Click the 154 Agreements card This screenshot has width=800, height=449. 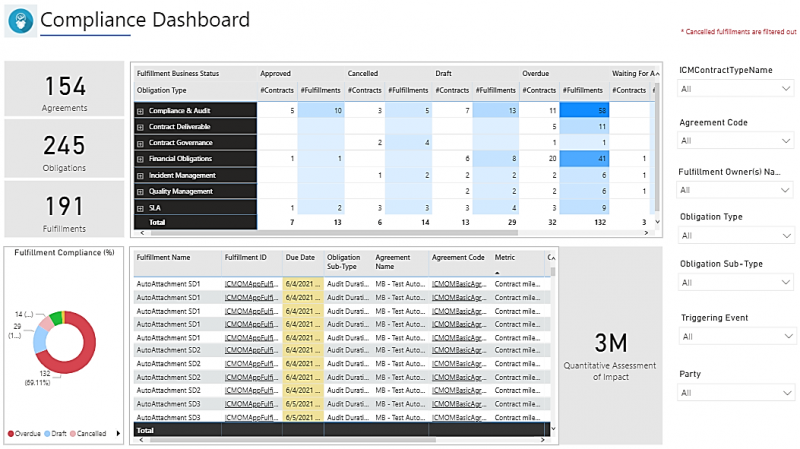click(x=66, y=90)
